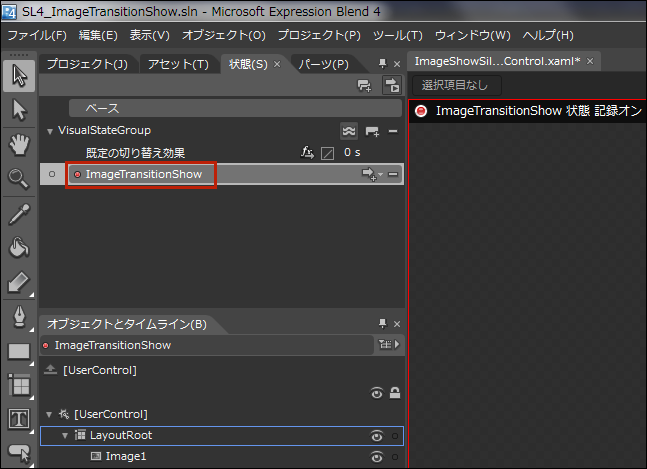Hide Image1 with eye icon
The image size is (647, 469).
tap(376, 457)
